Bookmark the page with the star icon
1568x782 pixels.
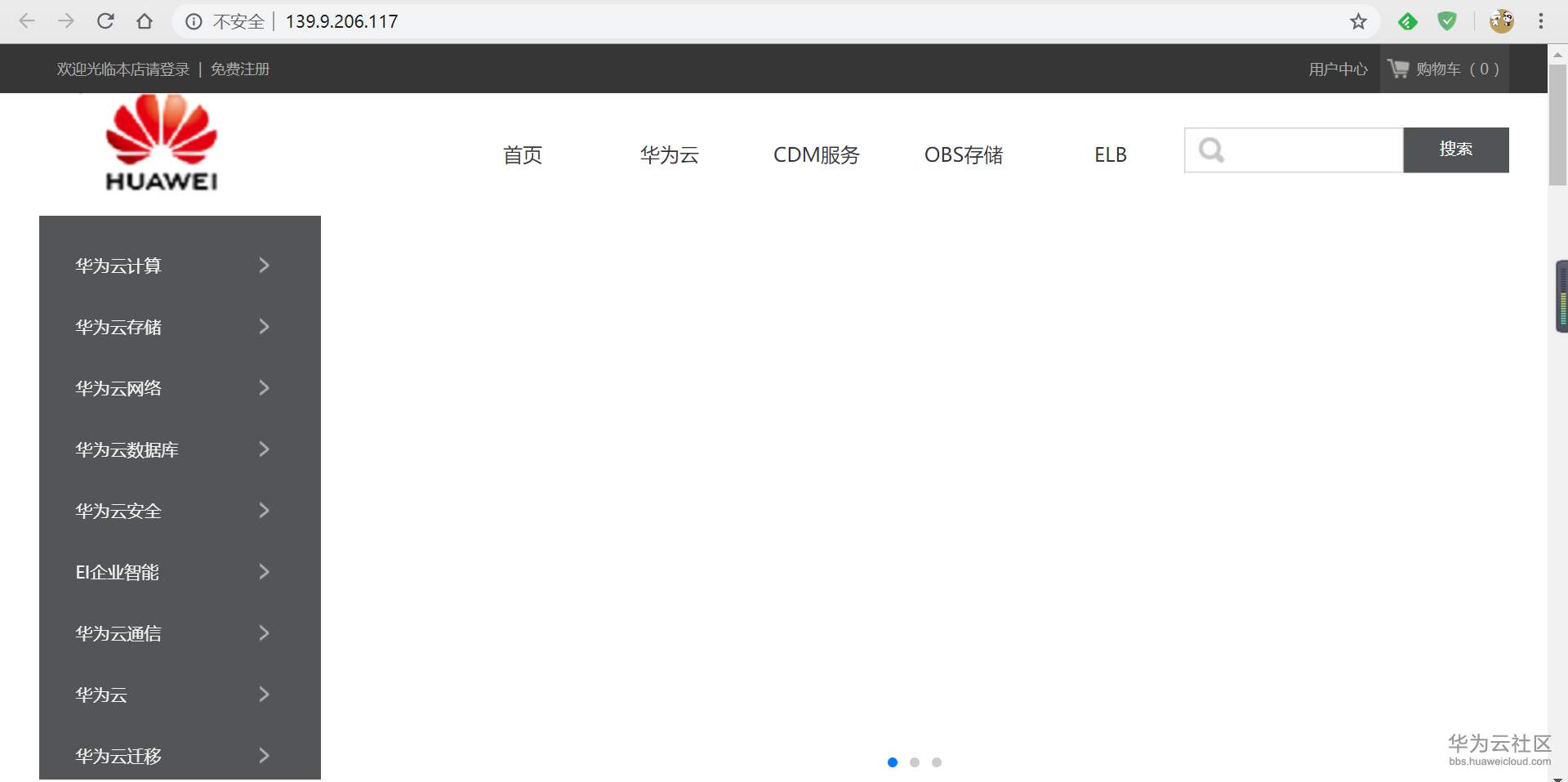pyautogui.click(x=1358, y=21)
